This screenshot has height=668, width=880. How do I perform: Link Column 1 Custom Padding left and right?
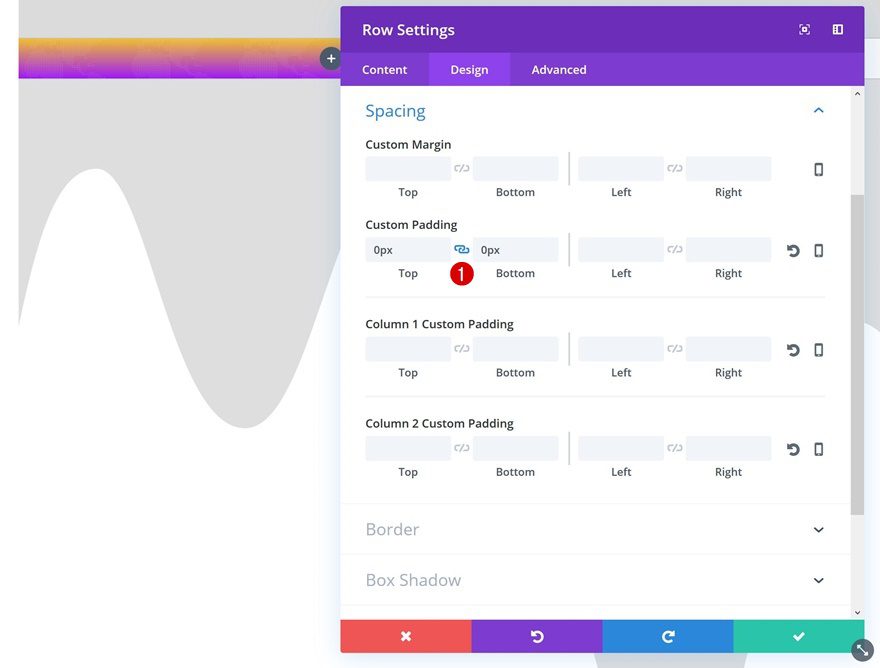click(675, 349)
